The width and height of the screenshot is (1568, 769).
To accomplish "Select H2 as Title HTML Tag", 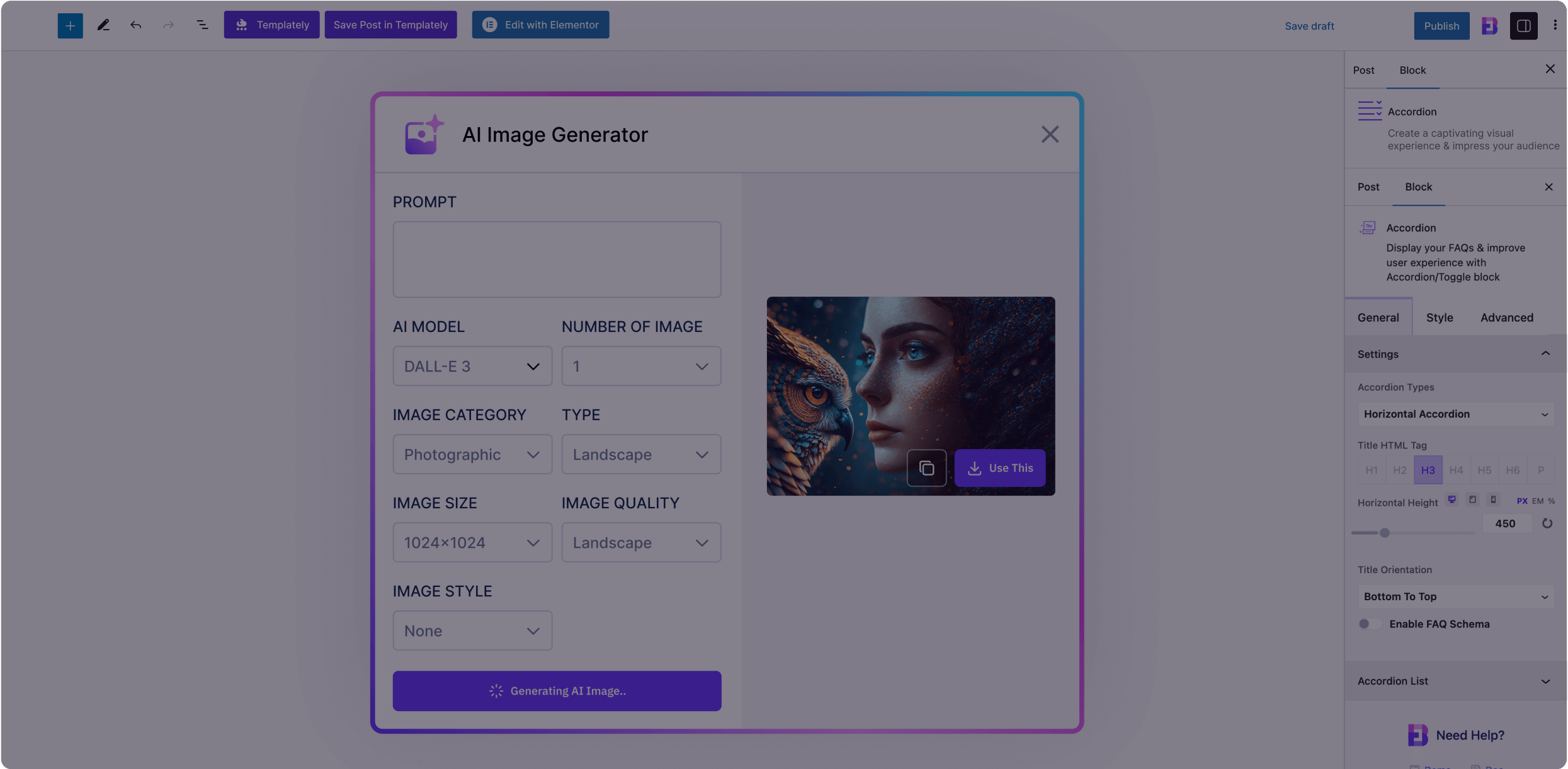I will tap(1399, 470).
